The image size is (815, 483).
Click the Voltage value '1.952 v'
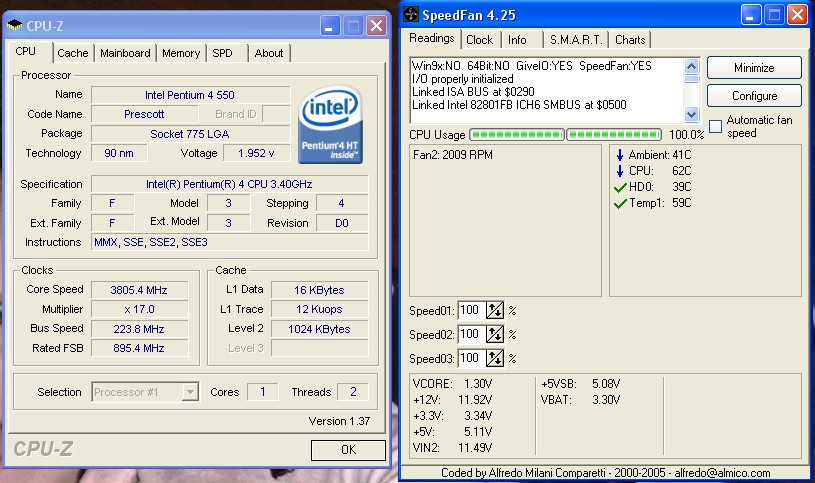pyautogui.click(x=256, y=153)
